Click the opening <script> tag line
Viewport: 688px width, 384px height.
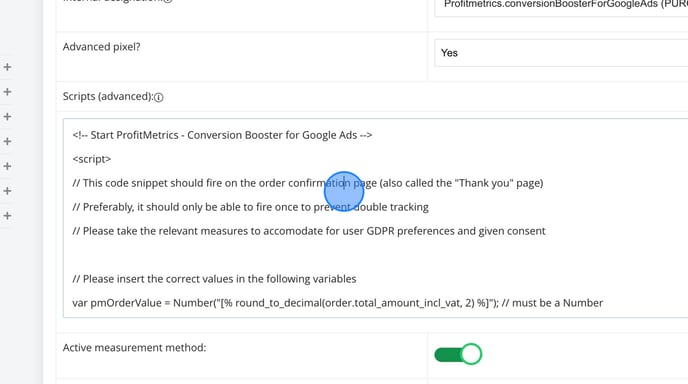pyautogui.click(x=92, y=159)
